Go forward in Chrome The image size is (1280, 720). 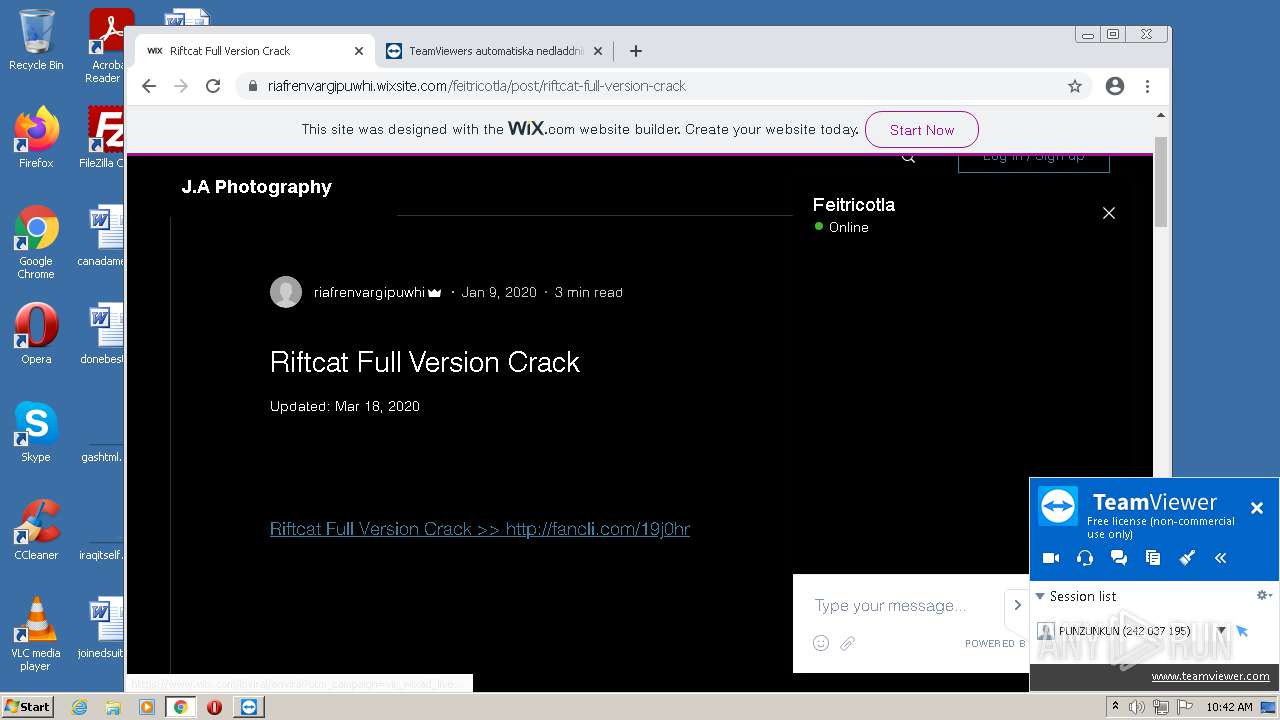181,86
